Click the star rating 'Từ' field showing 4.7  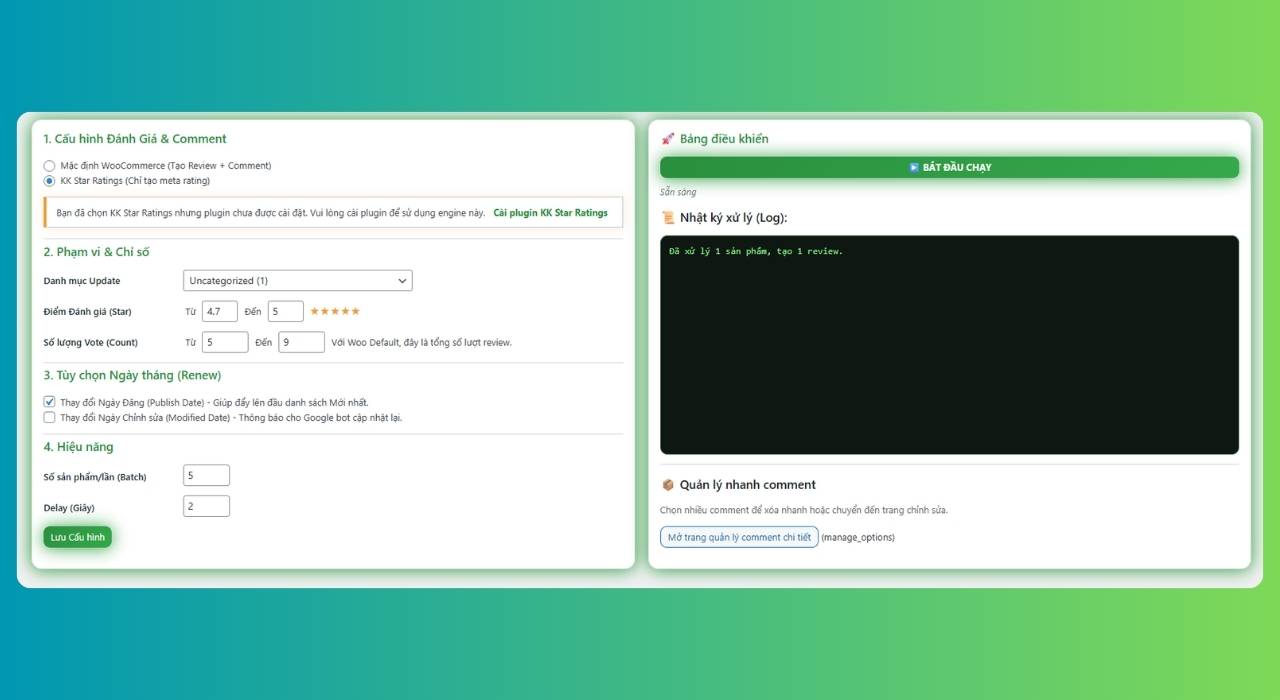click(x=220, y=312)
